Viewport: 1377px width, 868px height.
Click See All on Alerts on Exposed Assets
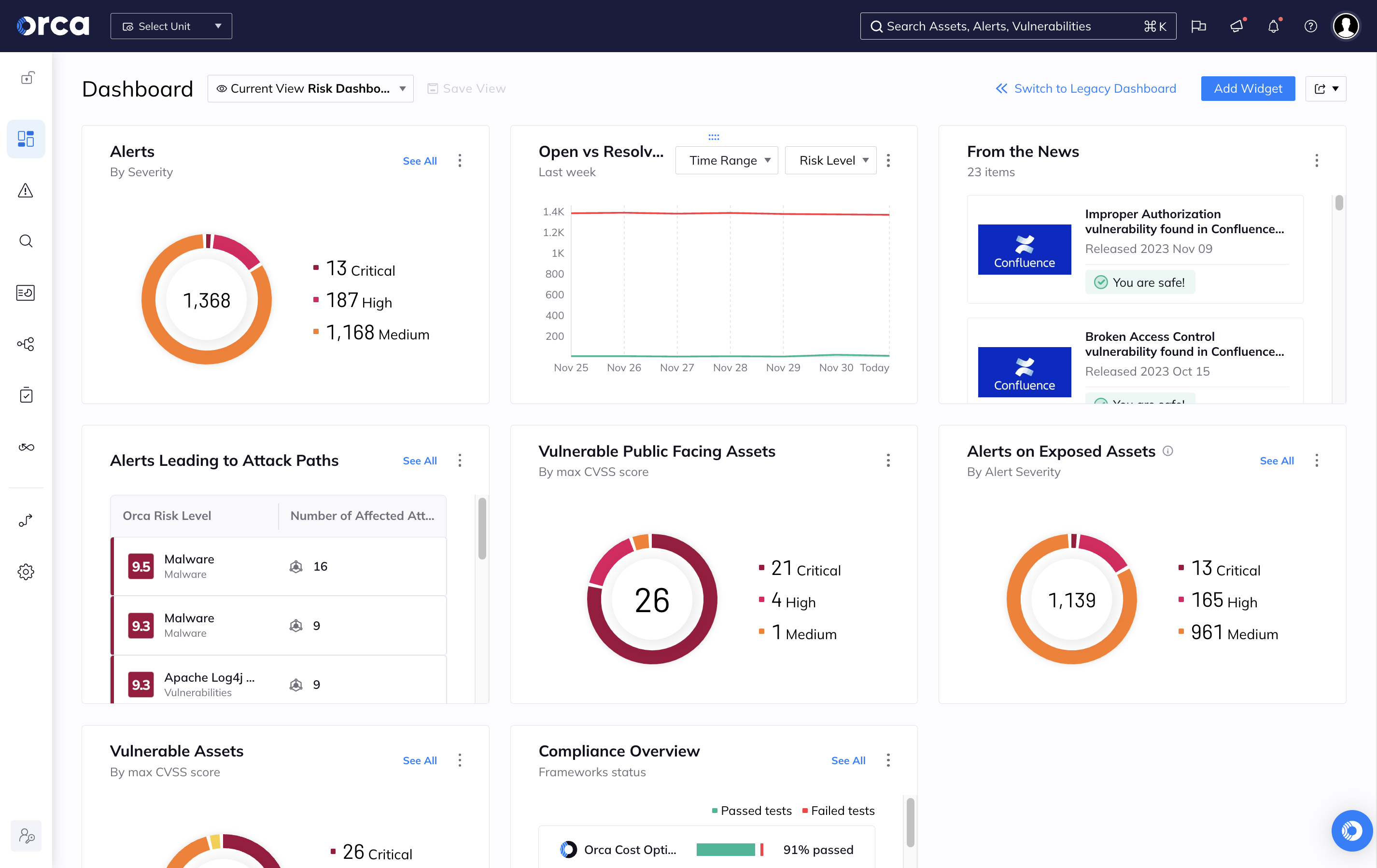coord(1277,461)
